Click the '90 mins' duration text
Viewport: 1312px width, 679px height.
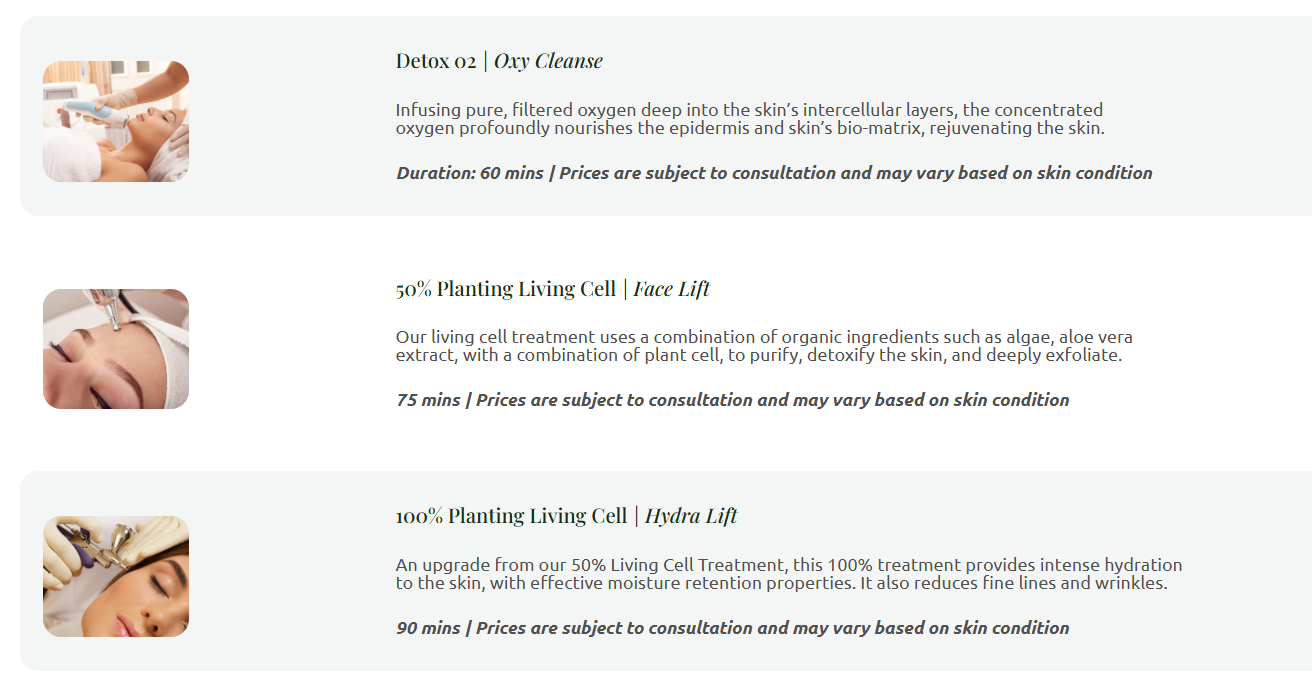(x=428, y=628)
